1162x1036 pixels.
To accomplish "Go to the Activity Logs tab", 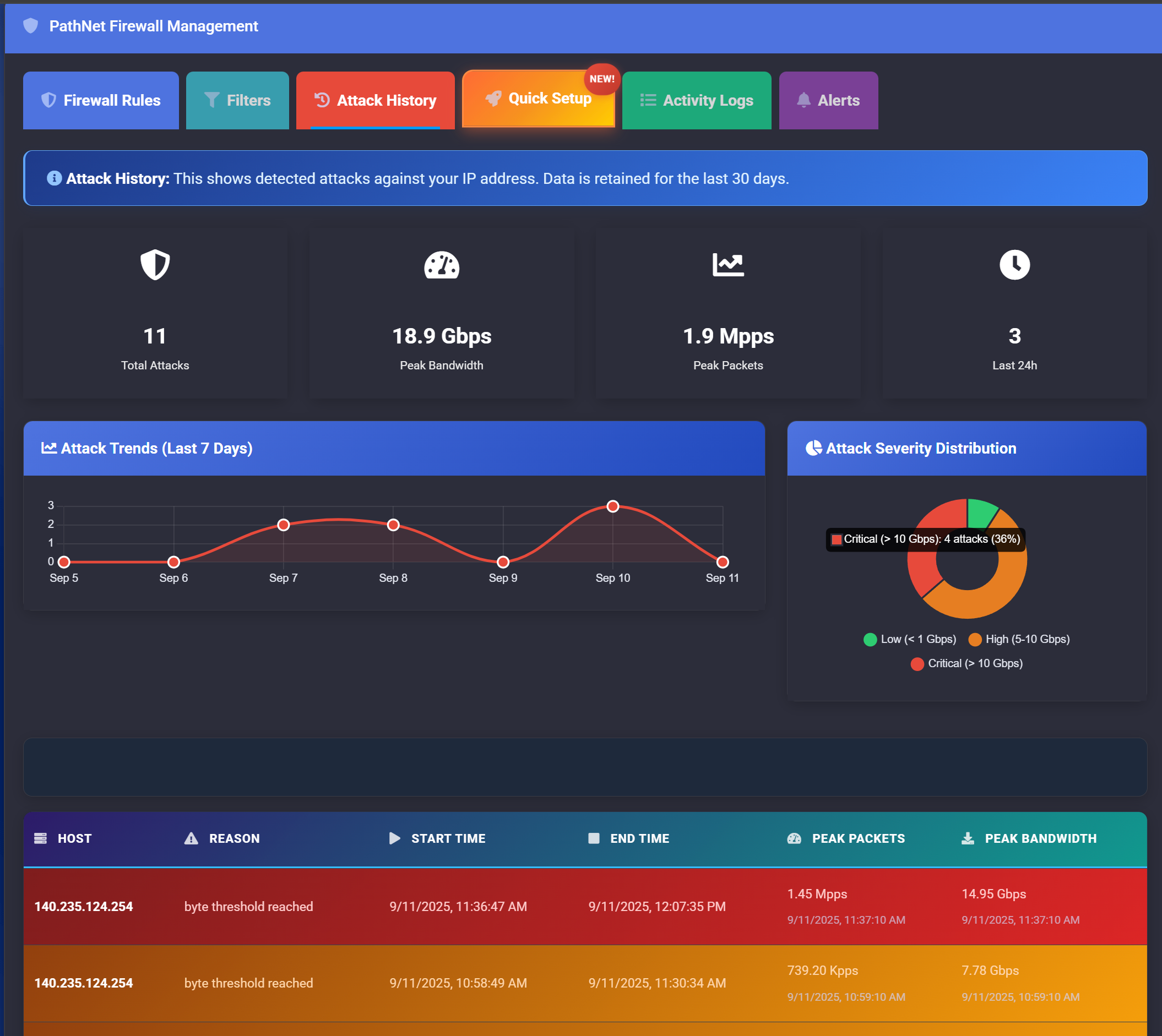I will click(x=697, y=100).
